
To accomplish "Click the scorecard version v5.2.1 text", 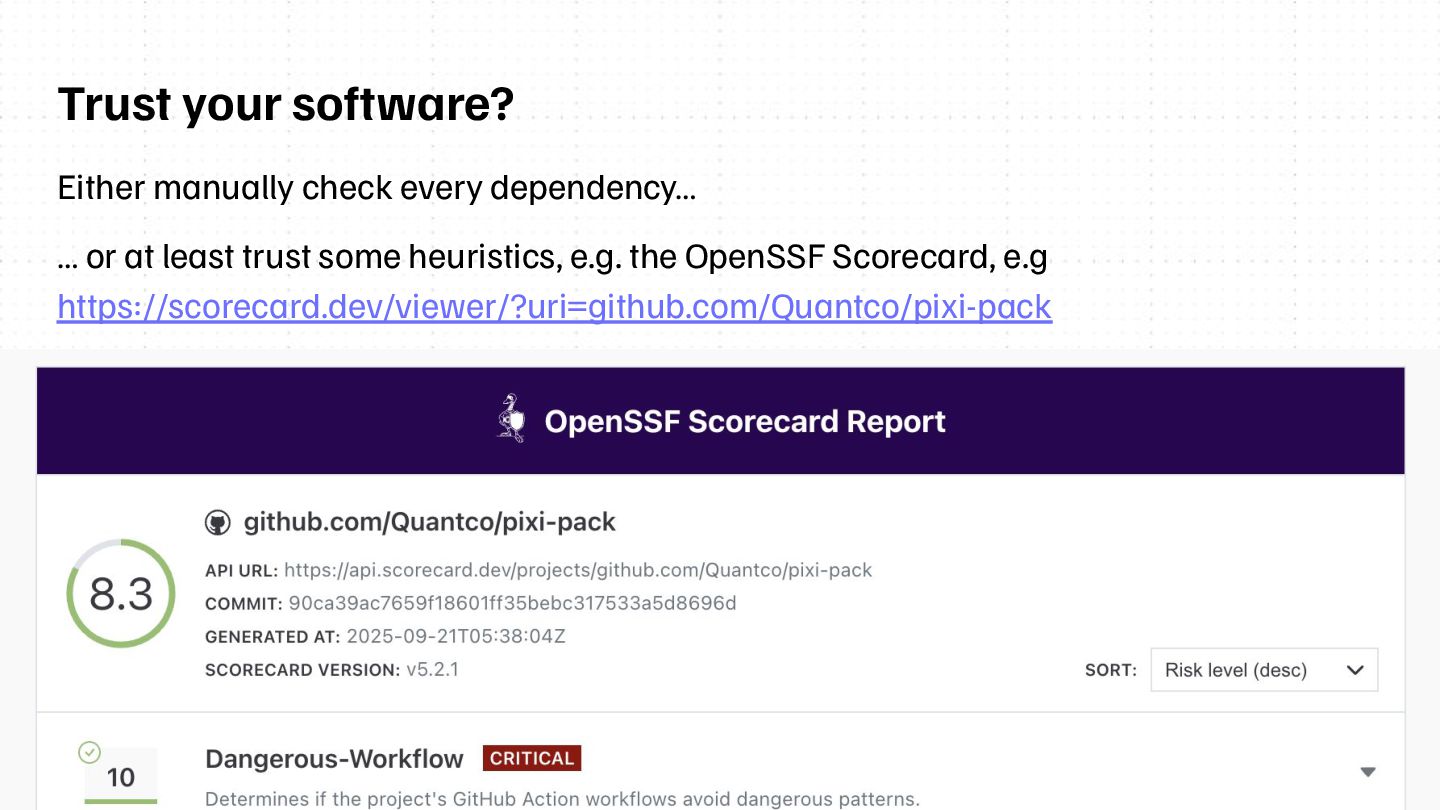I will pos(432,669).
